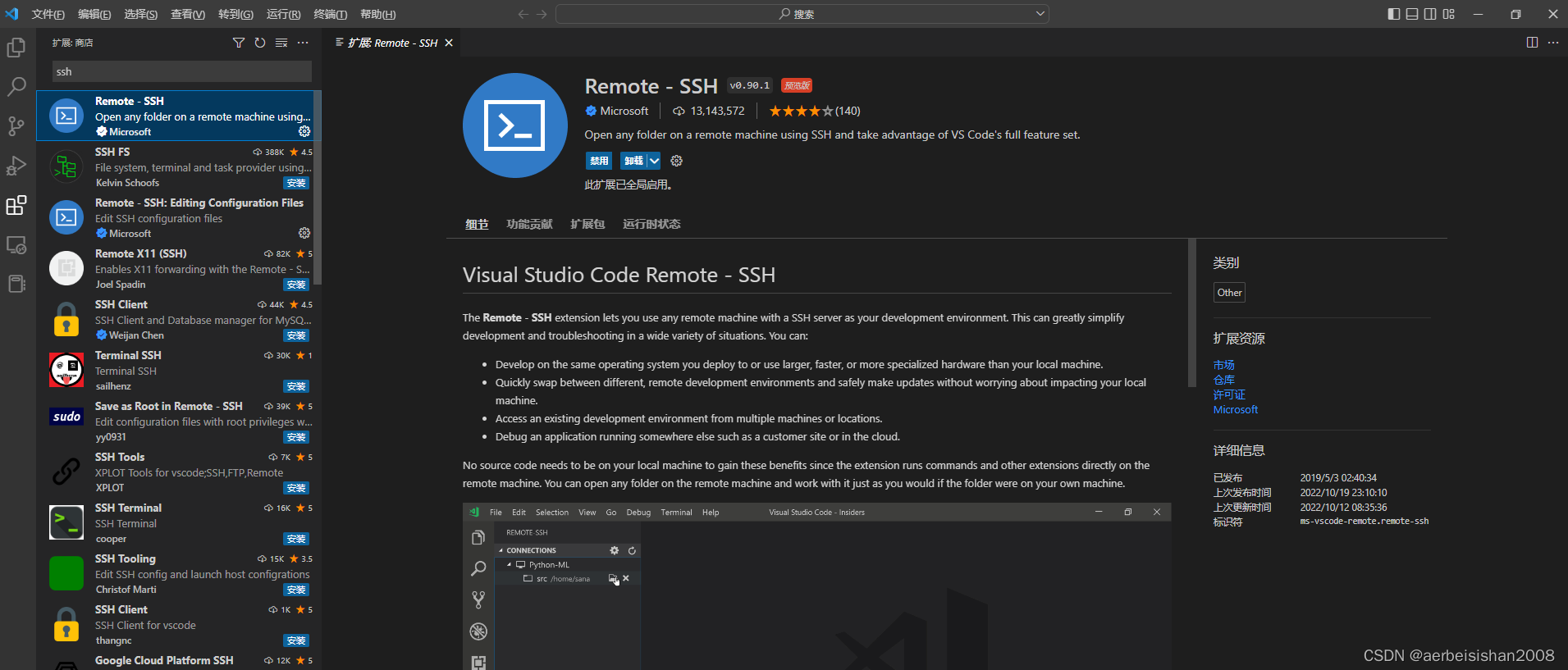Viewport: 1568px width, 670px height.
Task: Click the SSH FS extension icon
Action: (66, 167)
